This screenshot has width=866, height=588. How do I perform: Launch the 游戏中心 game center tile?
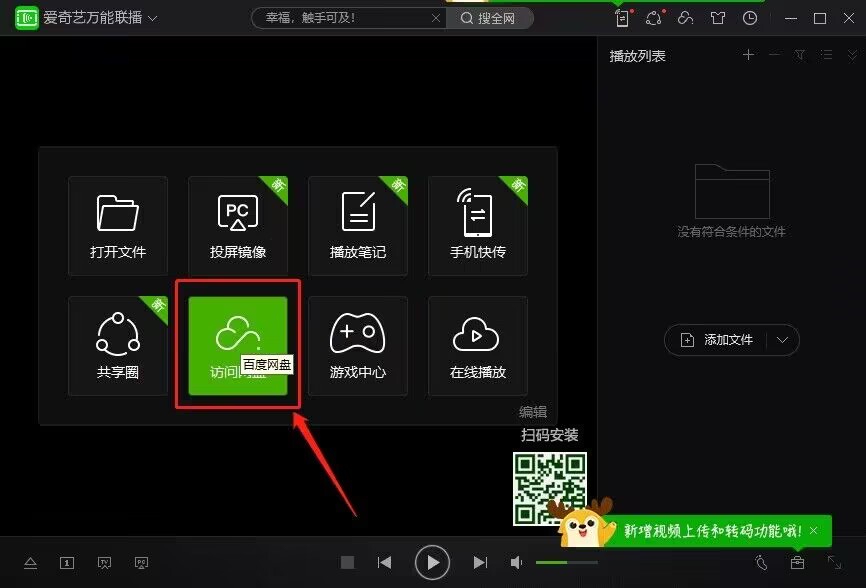(x=357, y=345)
